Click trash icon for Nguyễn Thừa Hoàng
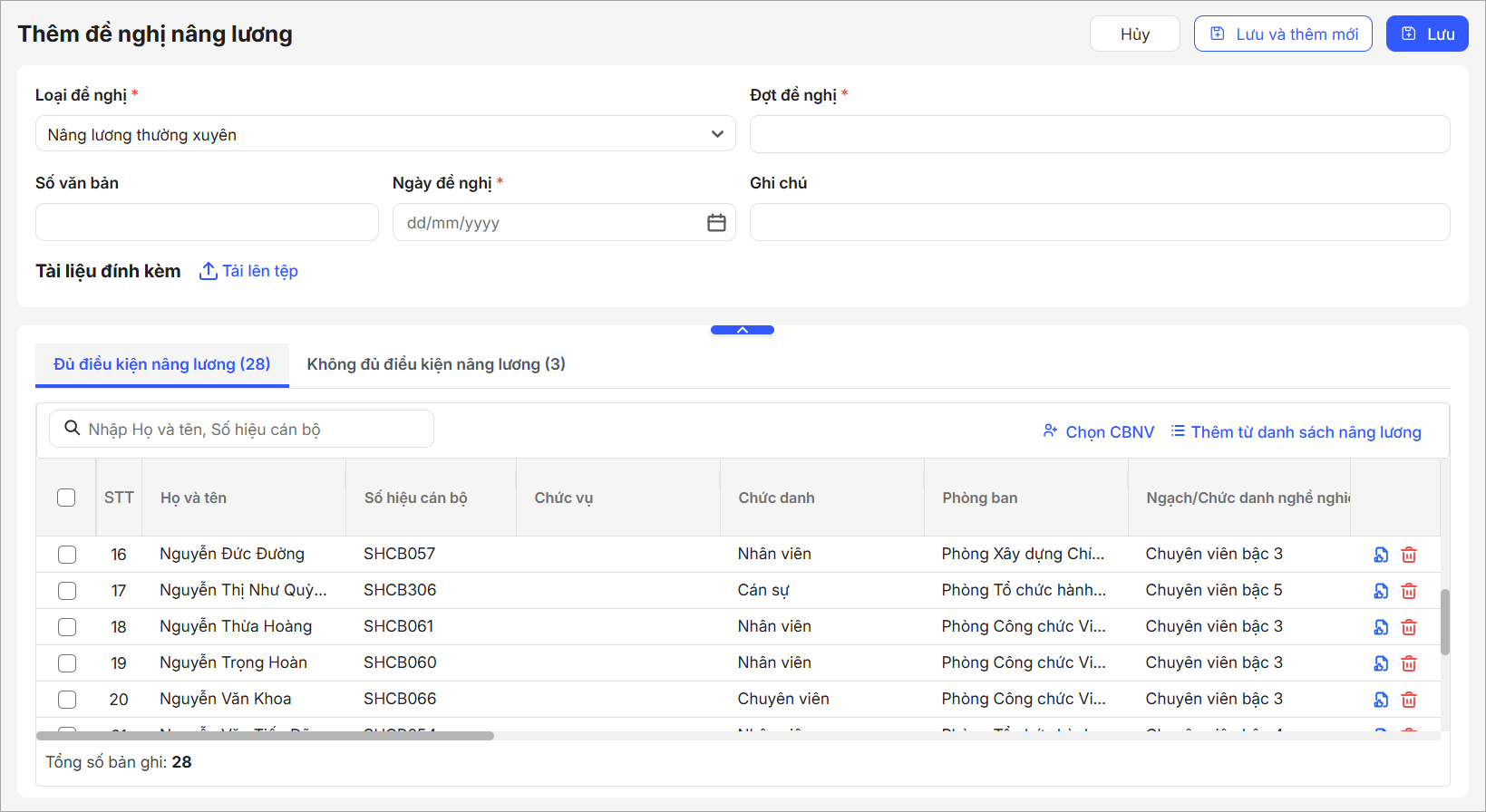The image size is (1486, 812). pos(1409,627)
